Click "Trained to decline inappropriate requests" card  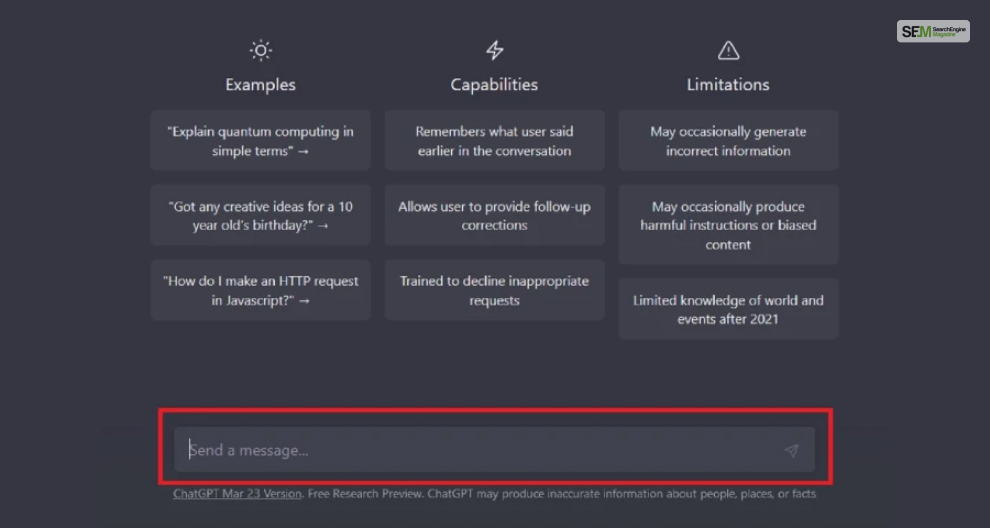(494, 291)
